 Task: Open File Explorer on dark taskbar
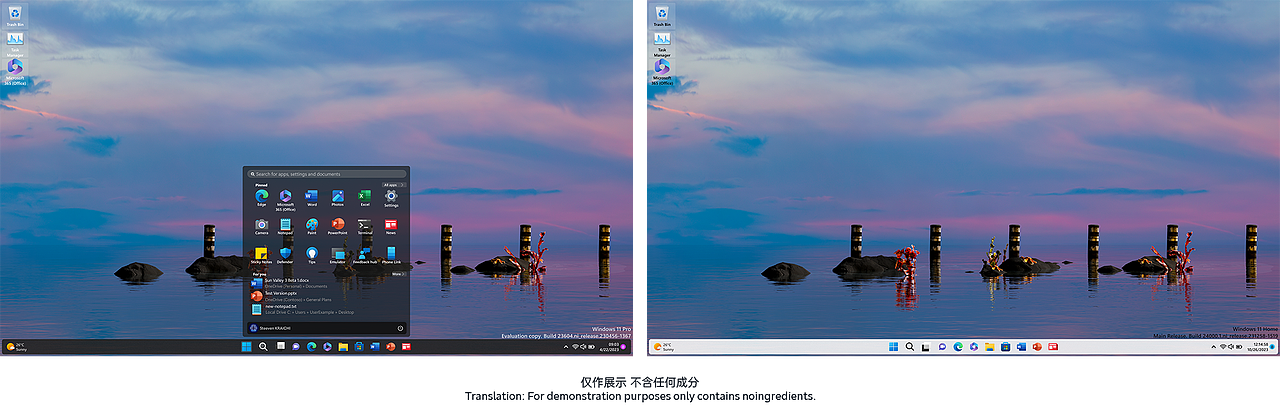pyautogui.click(x=343, y=347)
